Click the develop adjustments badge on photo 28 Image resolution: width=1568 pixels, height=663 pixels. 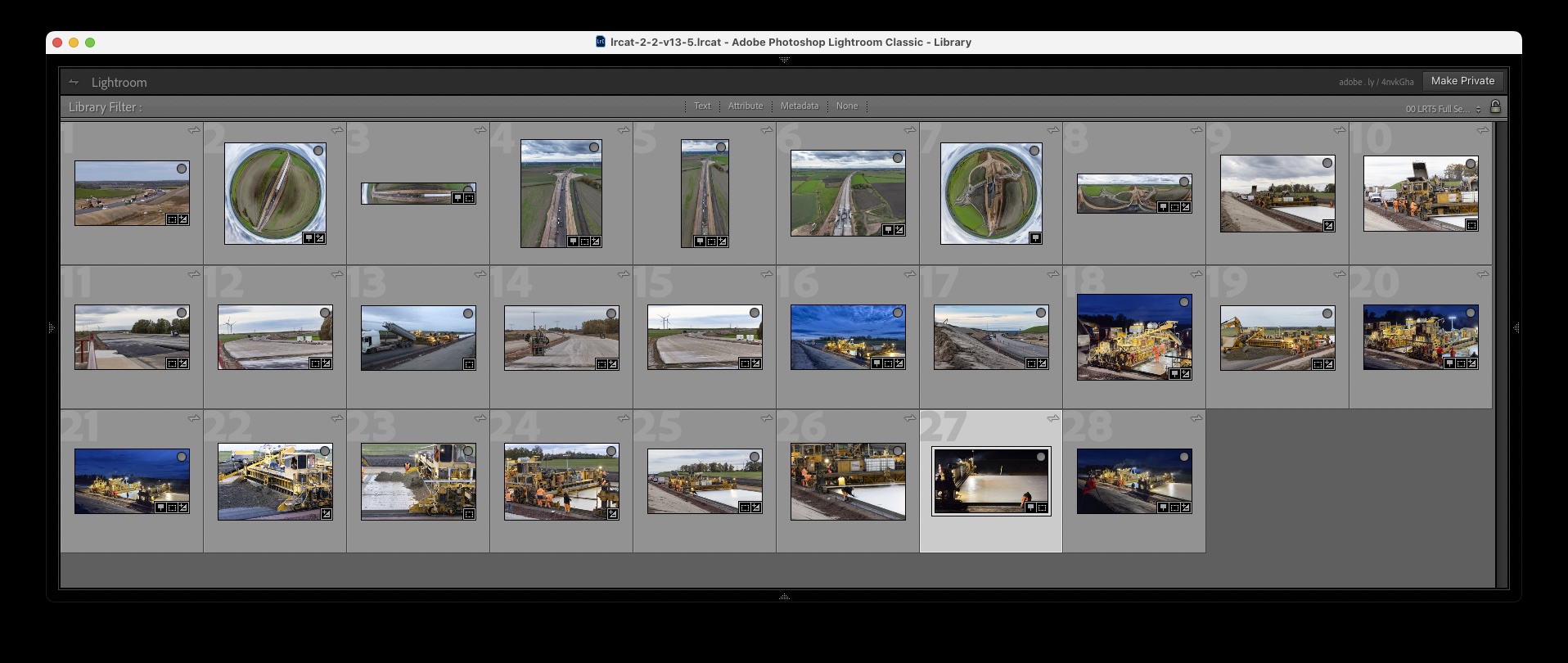pyautogui.click(x=1185, y=507)
